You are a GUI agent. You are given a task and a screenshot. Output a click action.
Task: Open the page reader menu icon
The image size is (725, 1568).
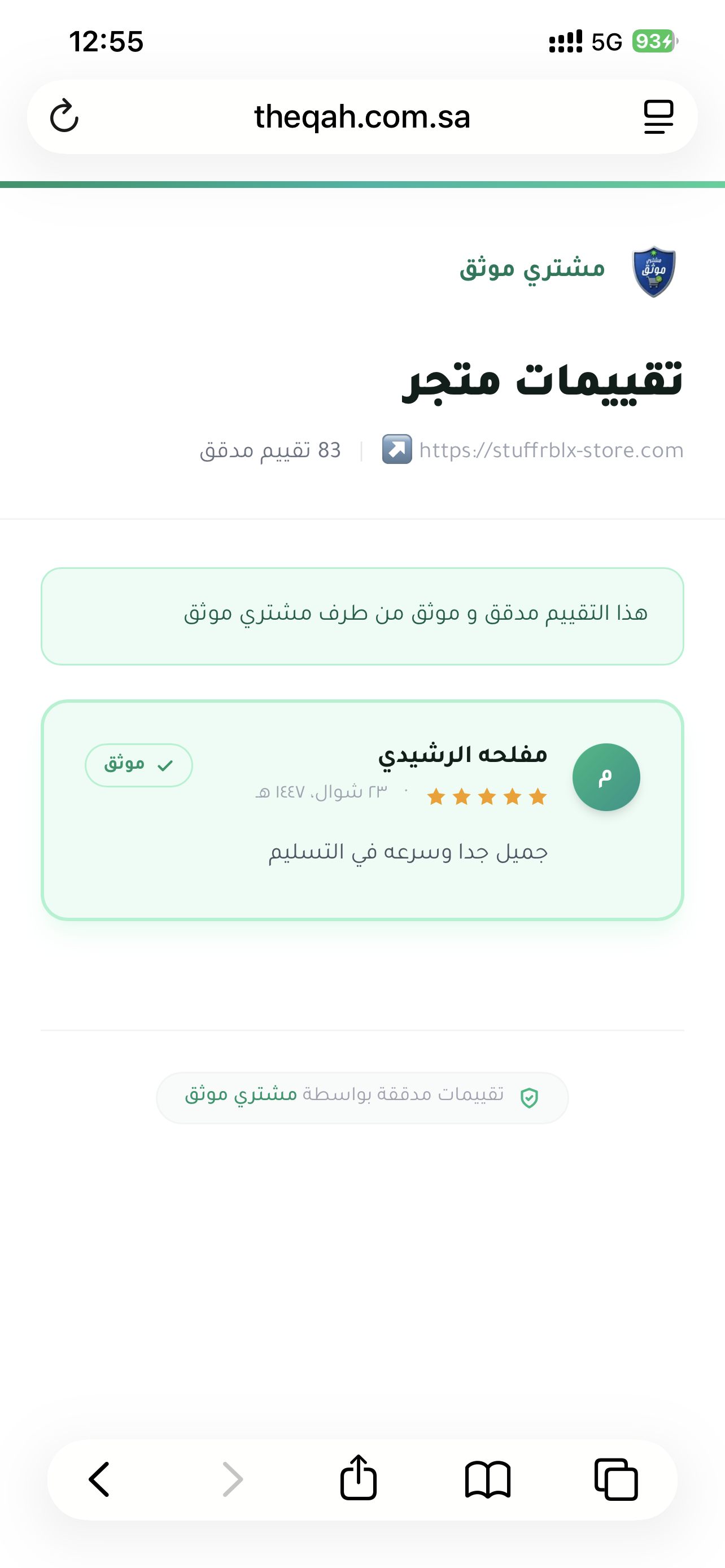(x=658, y=116)
